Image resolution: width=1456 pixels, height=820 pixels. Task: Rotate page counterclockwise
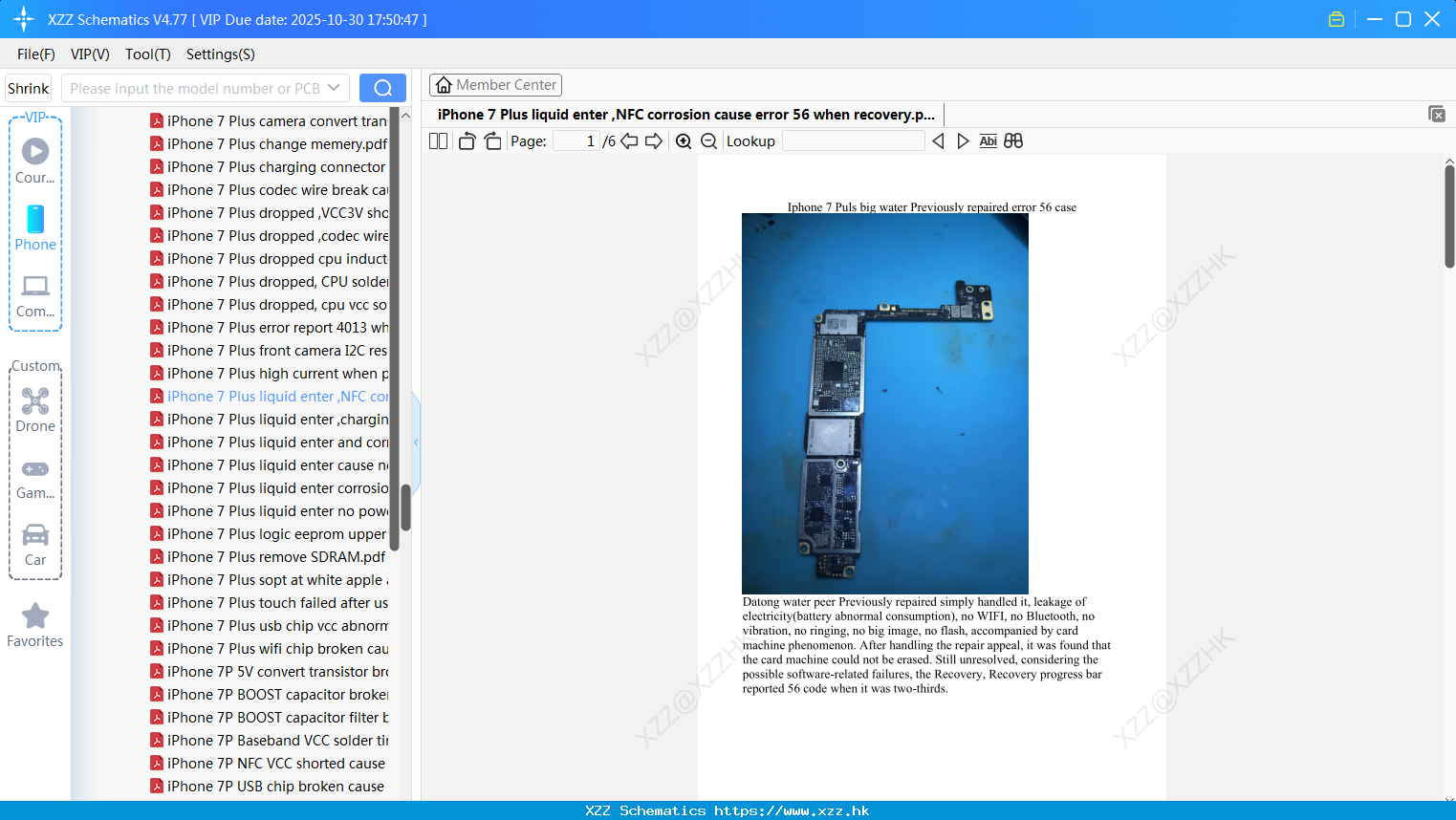(467, 140)
